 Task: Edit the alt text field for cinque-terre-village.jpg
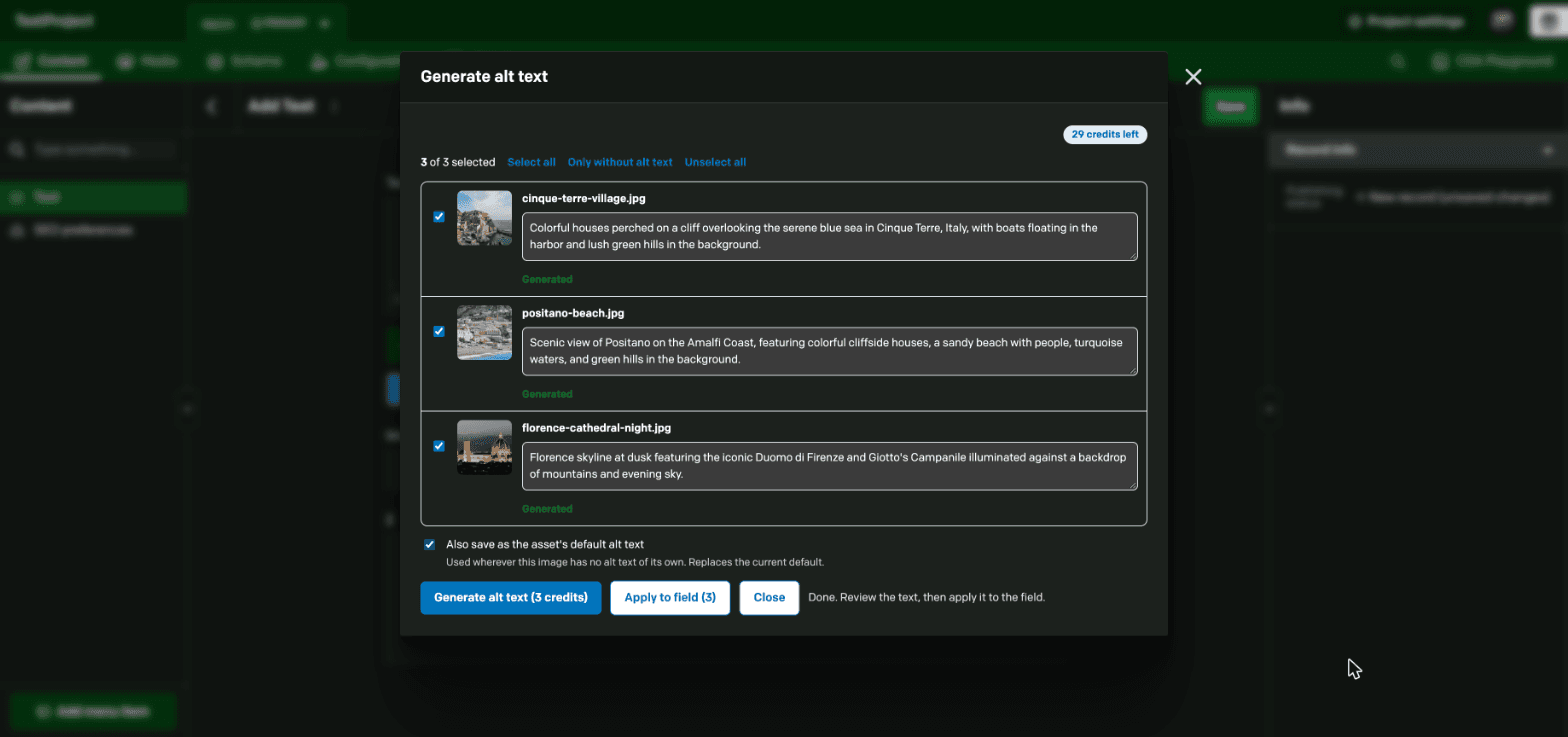(830, 236)
